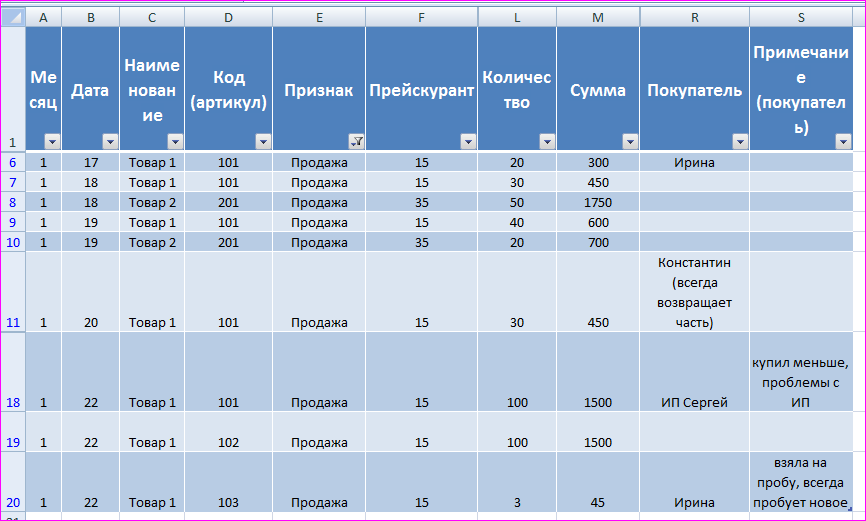Select column E header
Image resolution: width=866 pixels, height=521 pixels.
[x=319, y=18]
